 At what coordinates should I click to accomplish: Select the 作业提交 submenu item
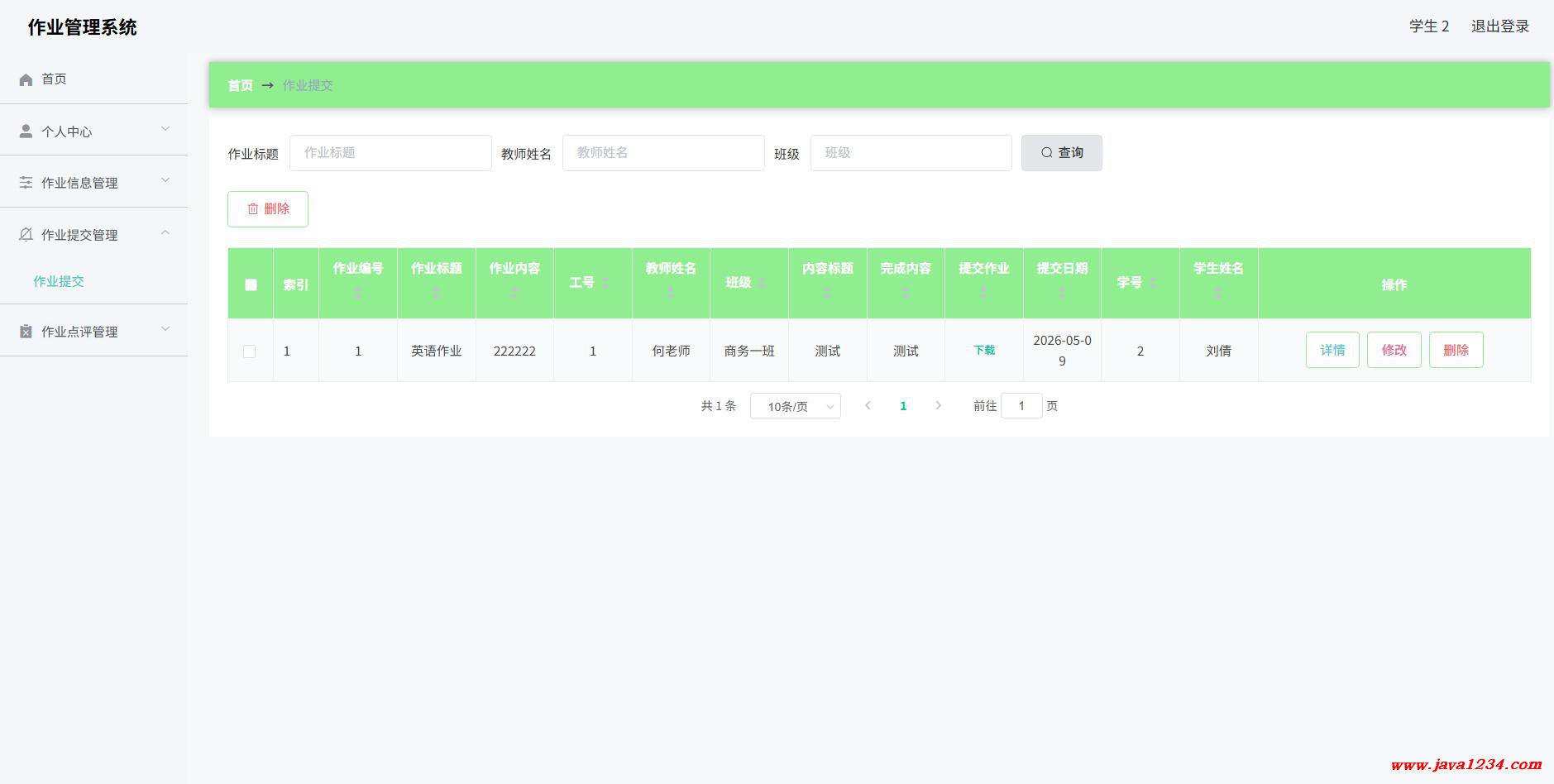(59, 281)
